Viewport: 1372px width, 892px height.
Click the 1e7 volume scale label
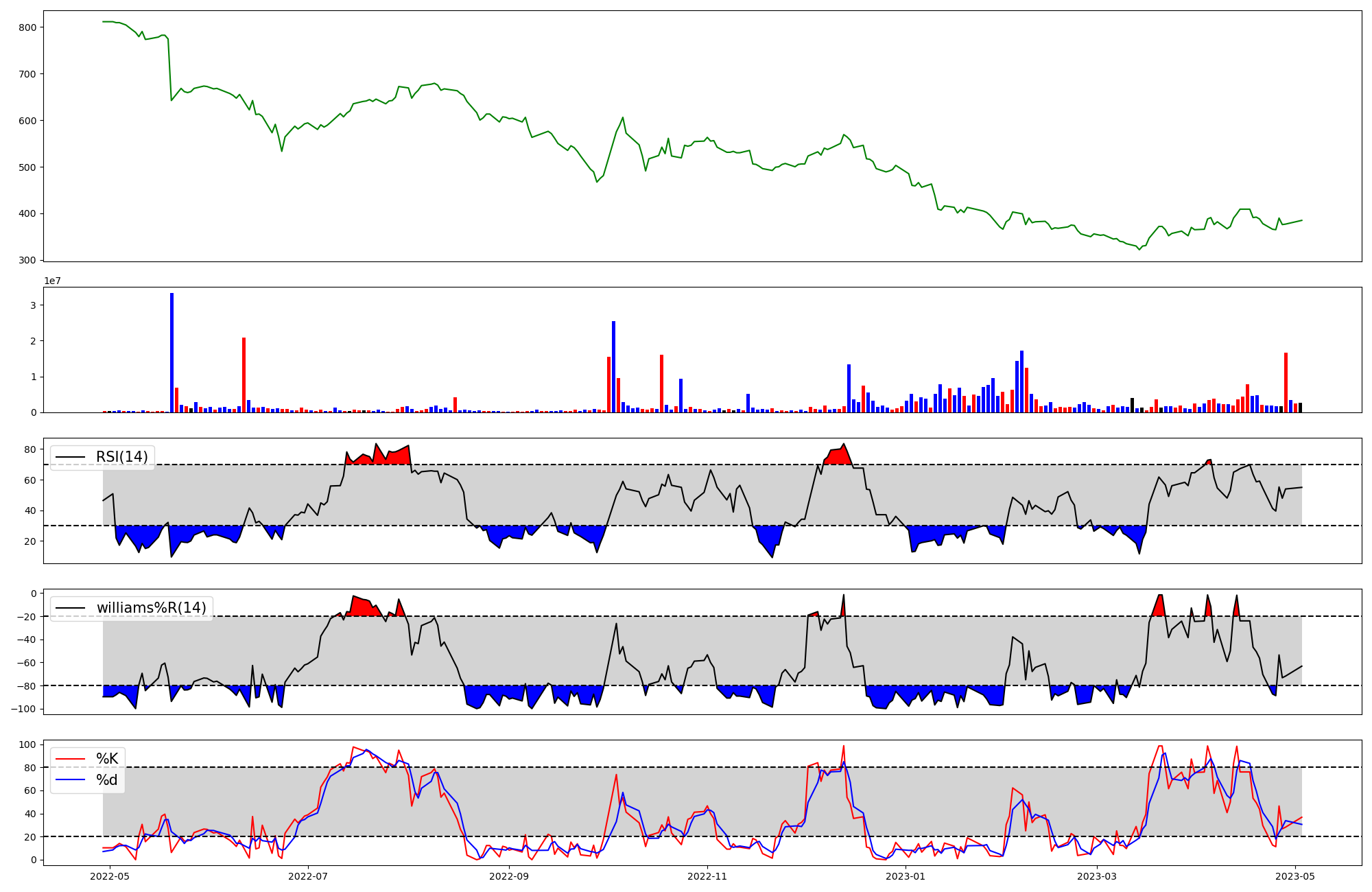point(52,281)
